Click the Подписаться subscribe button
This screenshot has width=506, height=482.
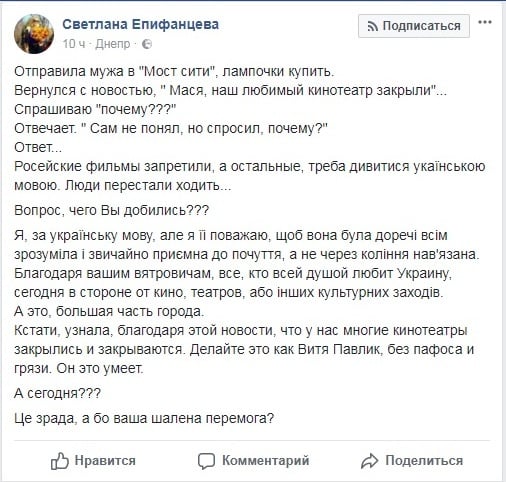coord(414,26)
